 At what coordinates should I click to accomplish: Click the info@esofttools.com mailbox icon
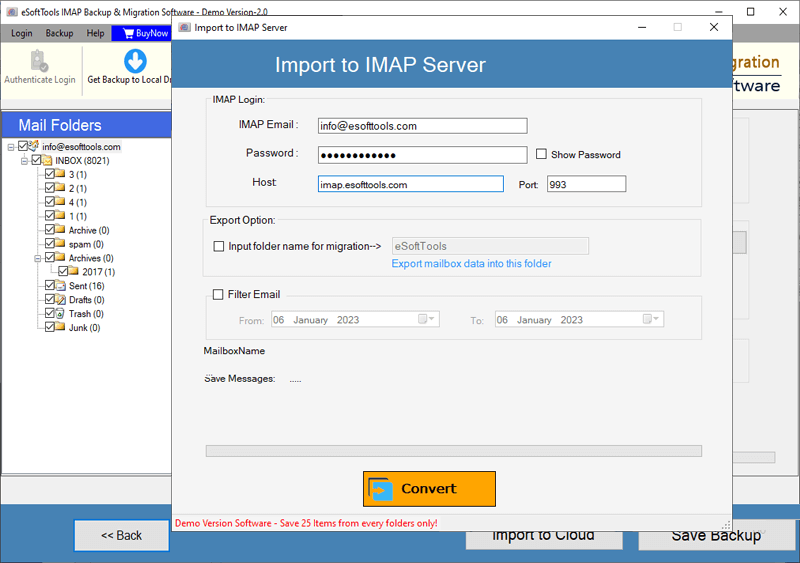[34, 146]
